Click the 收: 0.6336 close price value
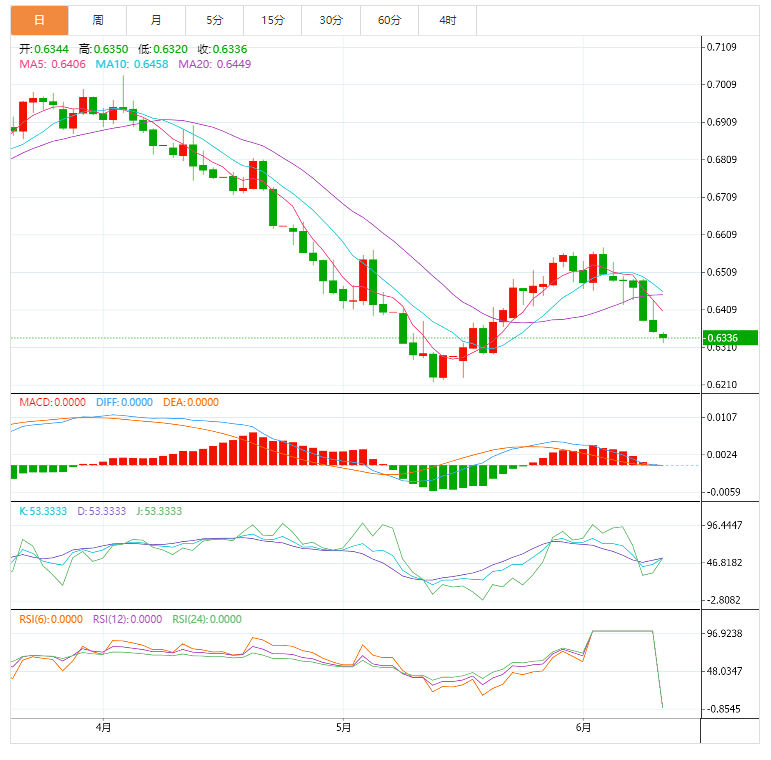Image resolution: width=771 pixels, height=760 pixels. coord(222,49)
